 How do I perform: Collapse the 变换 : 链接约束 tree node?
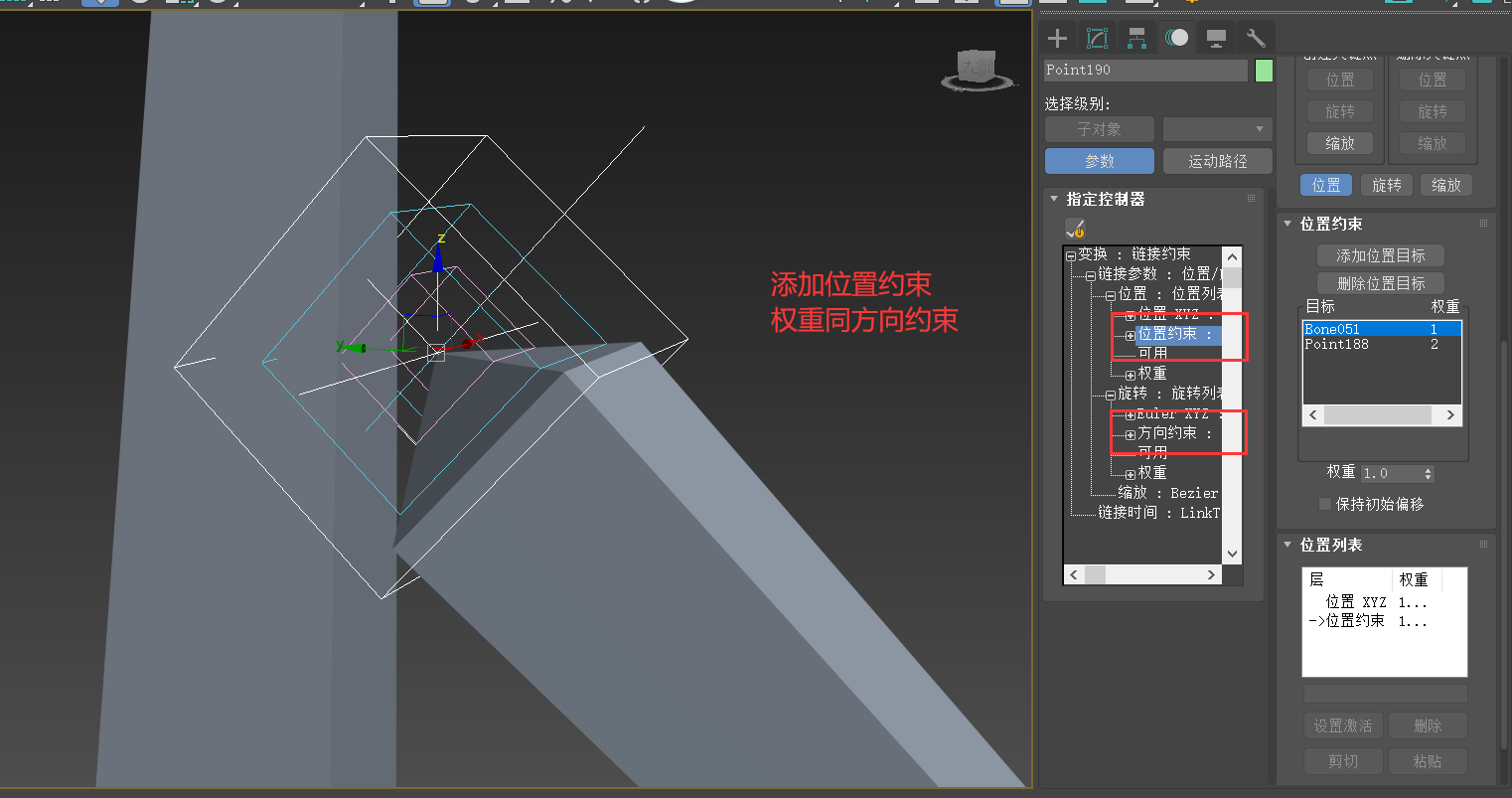pyautogui.click(x=1071, y=255)
